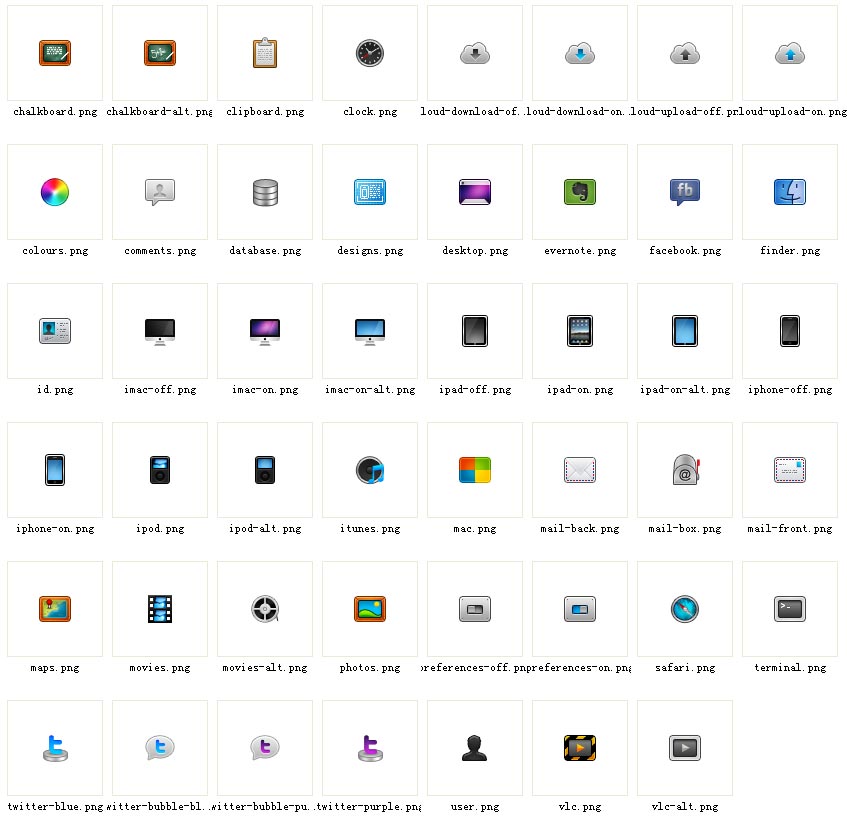Select the "itunes.png" file name label
Image resolution: width=847 pixels, height=826 pixels.
(x=370, y=529)
